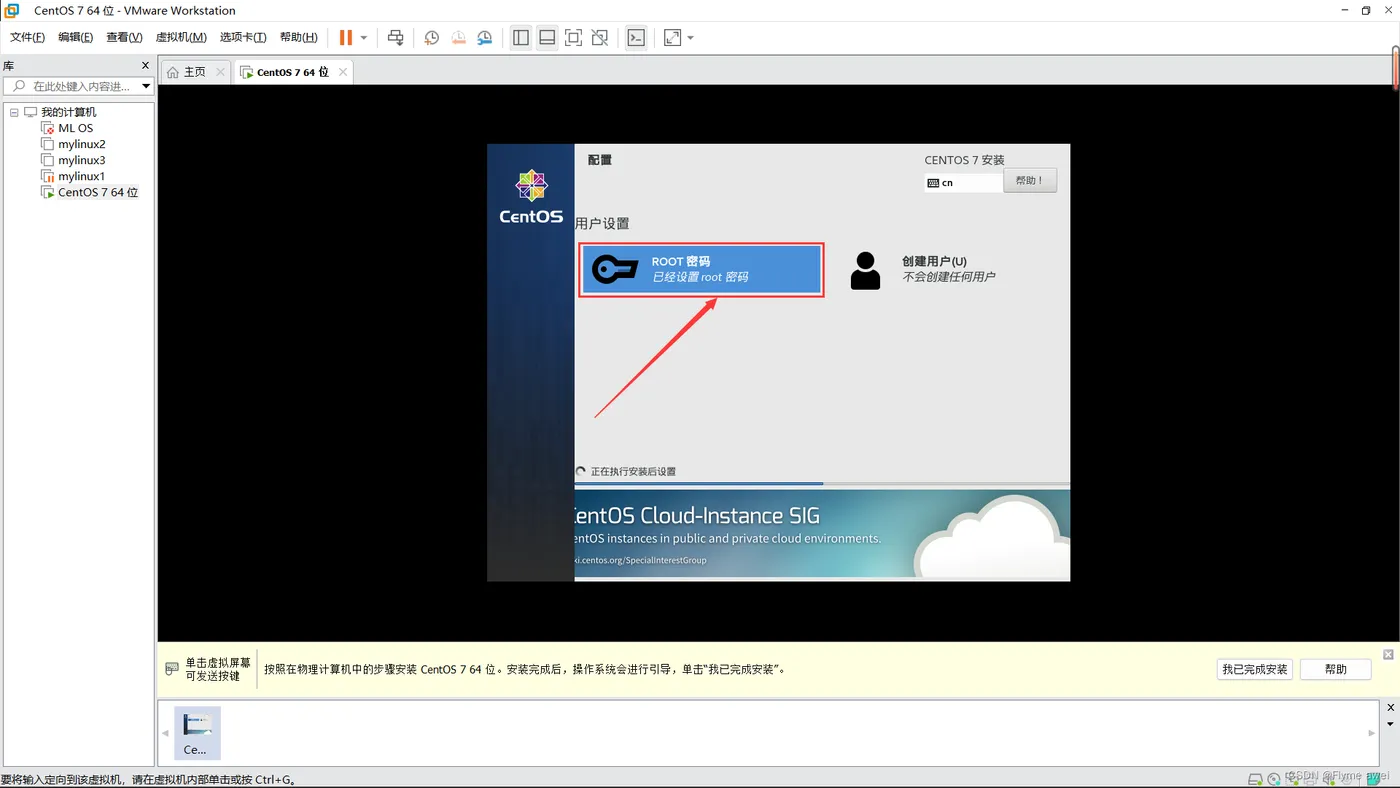Open the 编辑(E) menu

coord(75,37)
